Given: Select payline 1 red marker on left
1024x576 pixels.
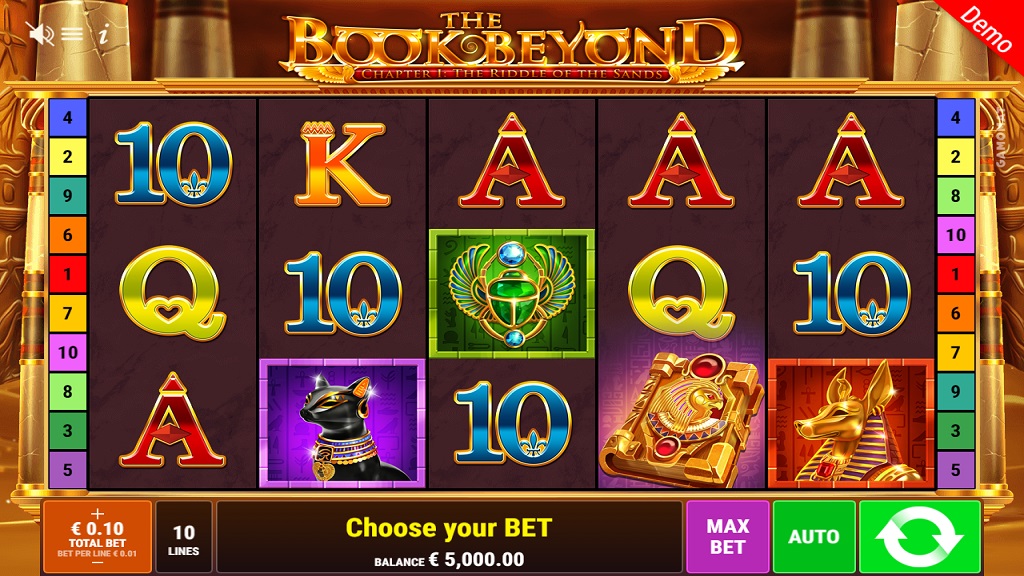Looking at the screenshot, I should click(68, 274).
